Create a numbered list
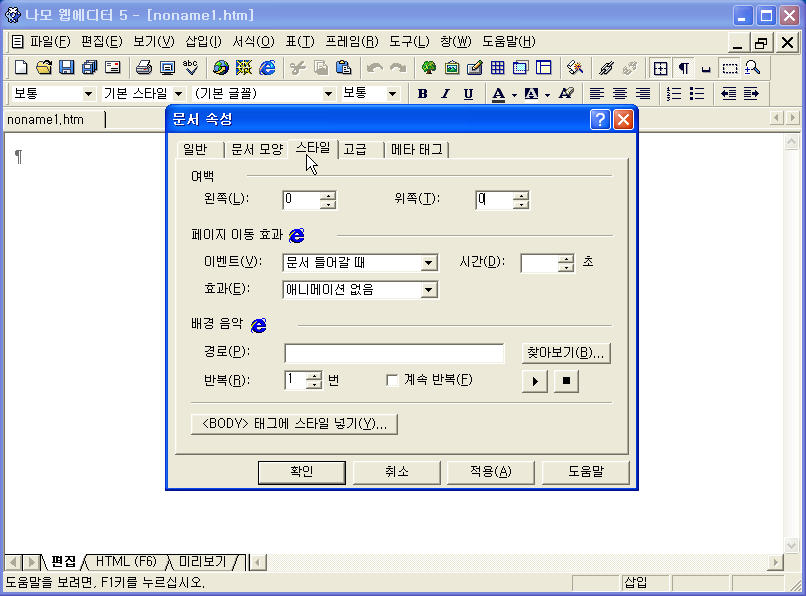 click(x=673, y=94)
